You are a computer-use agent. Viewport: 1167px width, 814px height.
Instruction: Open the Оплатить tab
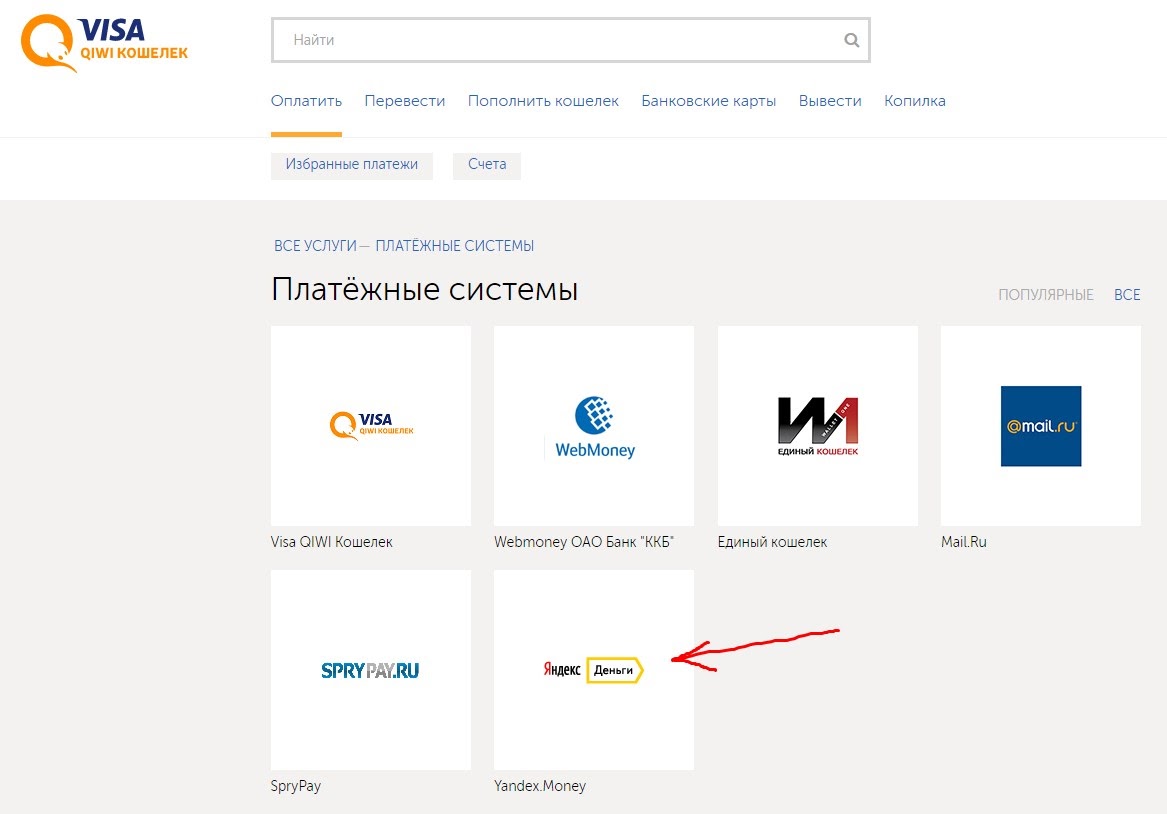coord(306,101)
